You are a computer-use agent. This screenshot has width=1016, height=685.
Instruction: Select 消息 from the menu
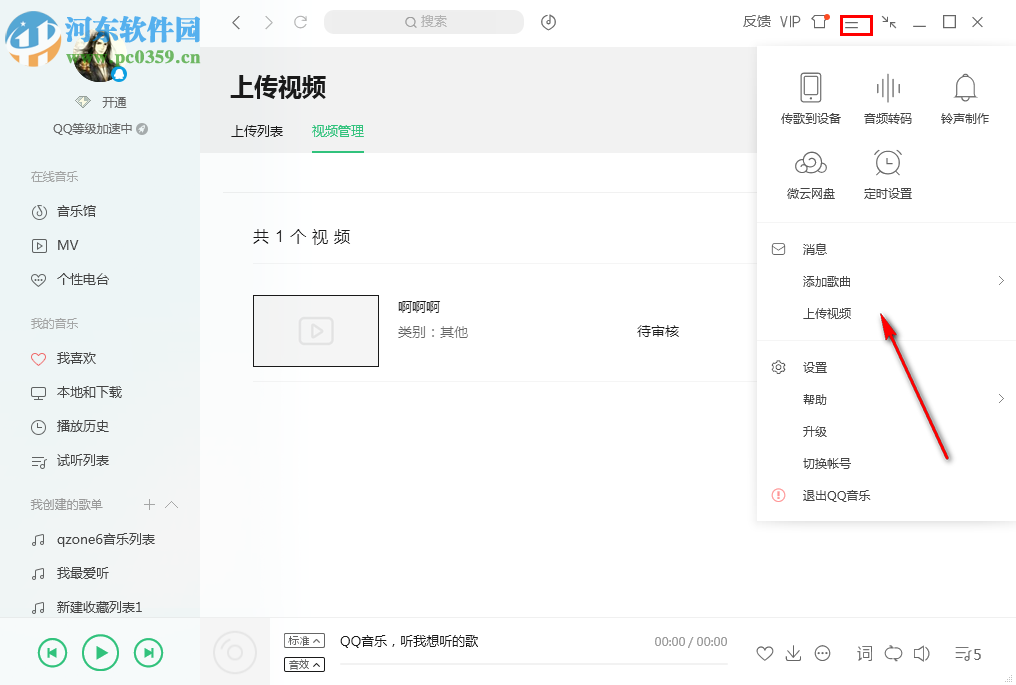coord(816,248)
